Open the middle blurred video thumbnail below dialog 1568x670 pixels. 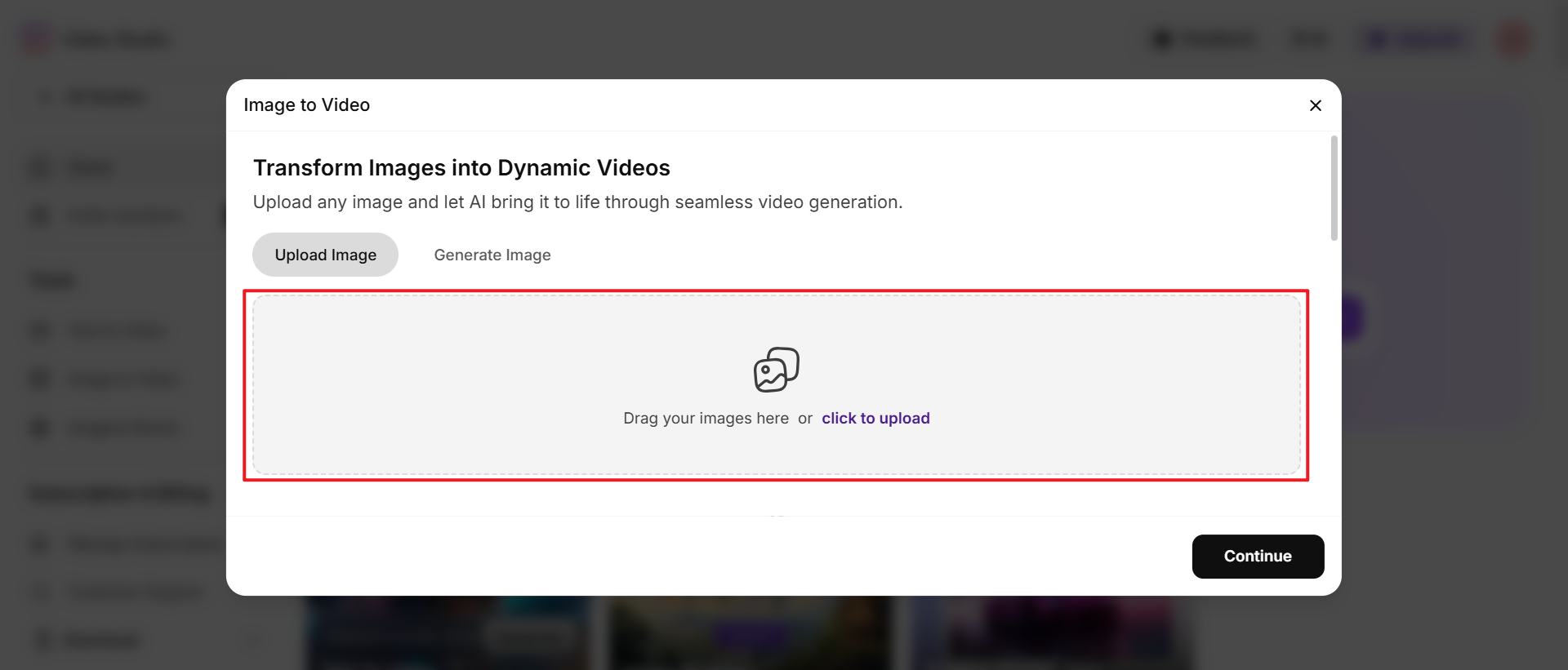pyautogui.click(x=751, y=633)
